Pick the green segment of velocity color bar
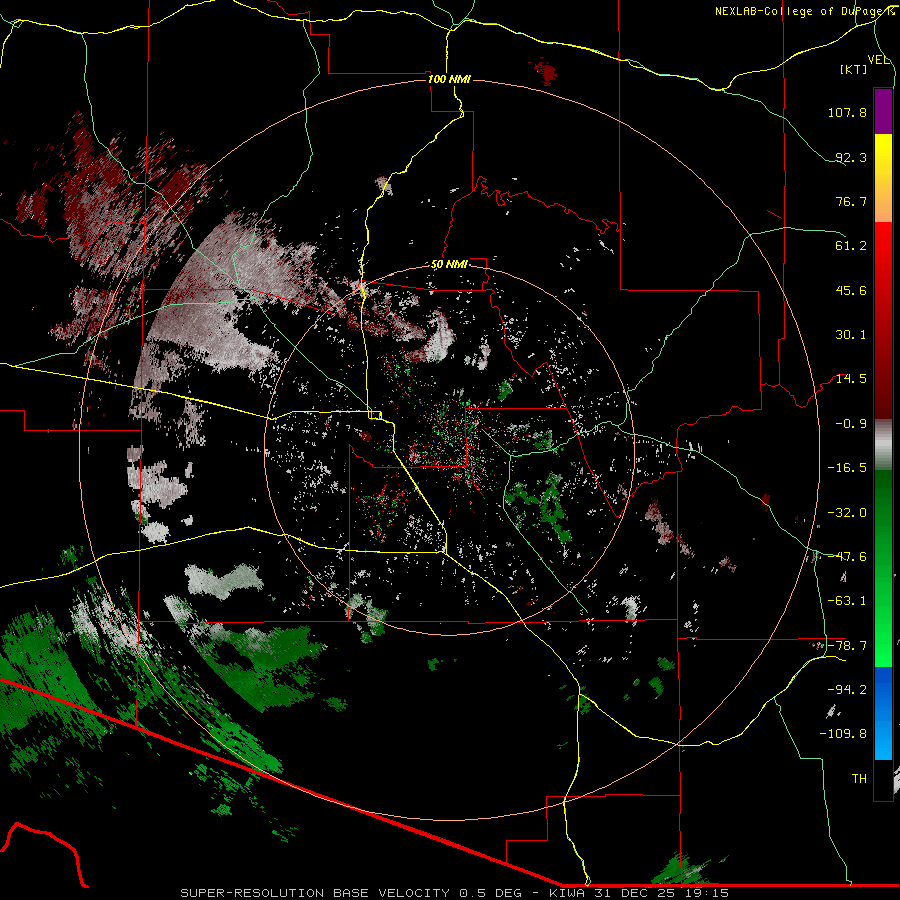 pyautogui.click(x=883, y=568)
